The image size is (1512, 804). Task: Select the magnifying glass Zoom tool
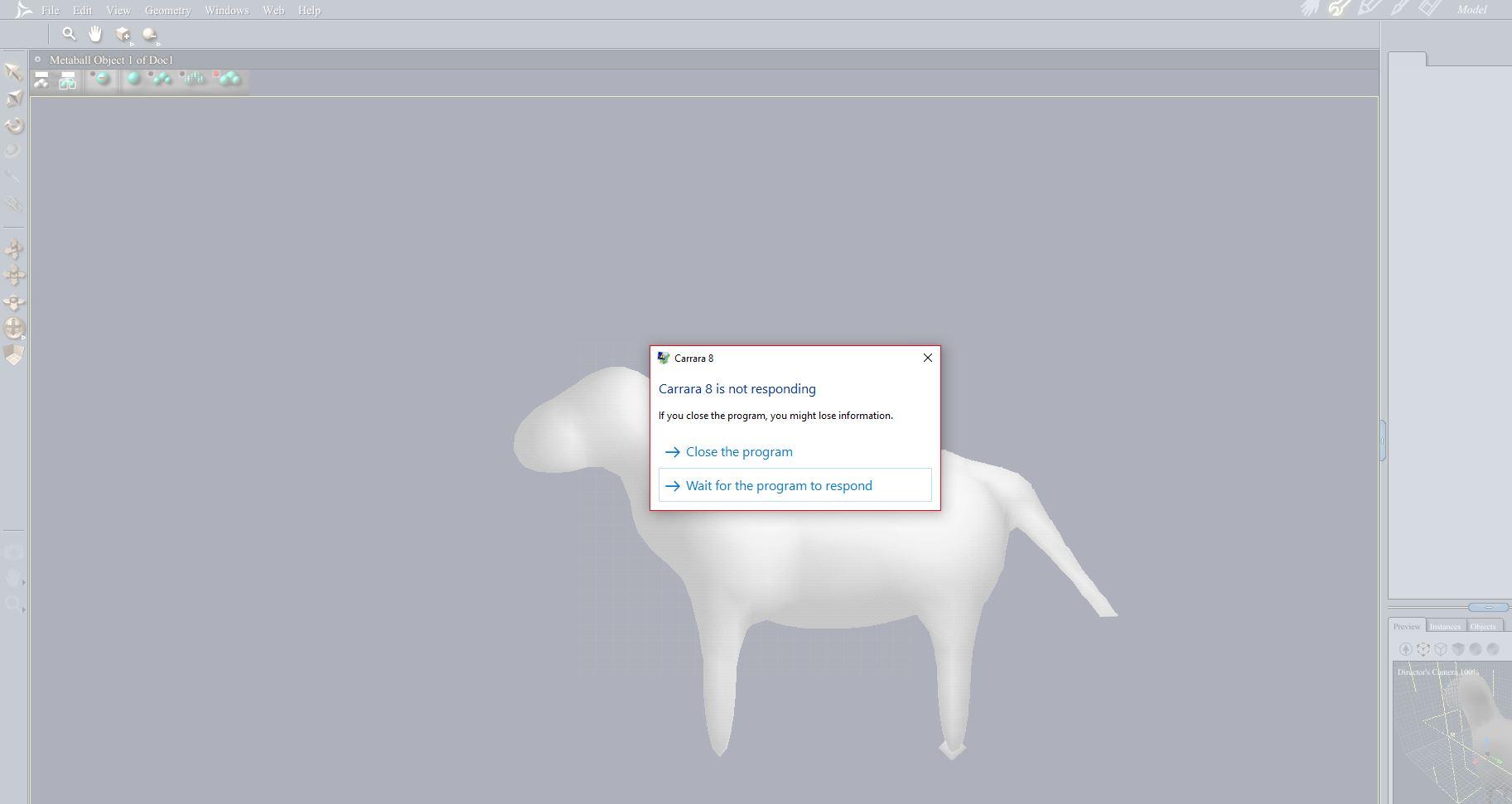point(69,34)
